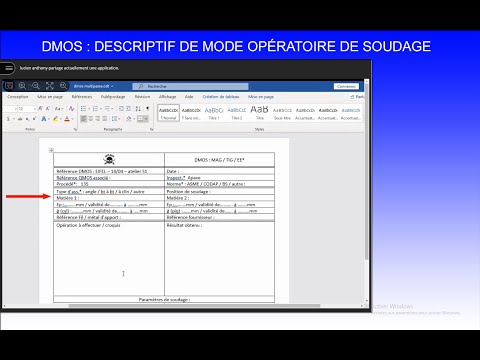Apply yellow text highlight color
480x360 pixels.
(x=55, y=119)
